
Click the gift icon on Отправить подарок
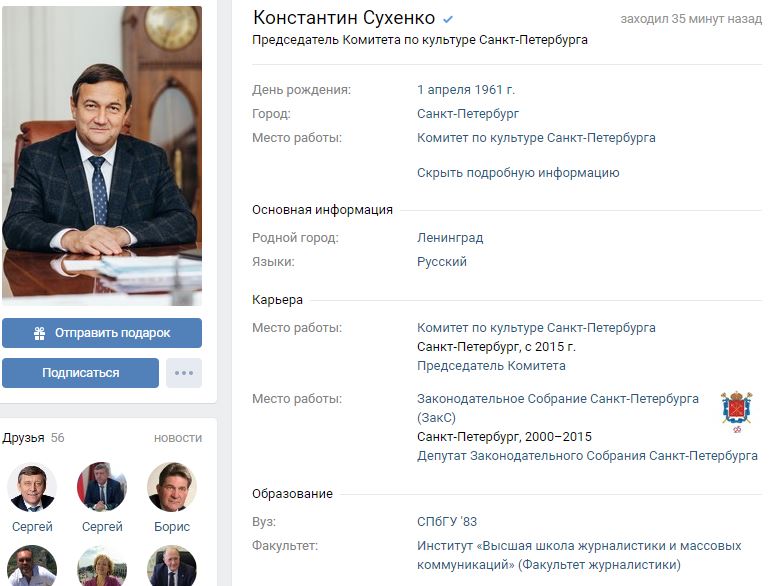39,333
